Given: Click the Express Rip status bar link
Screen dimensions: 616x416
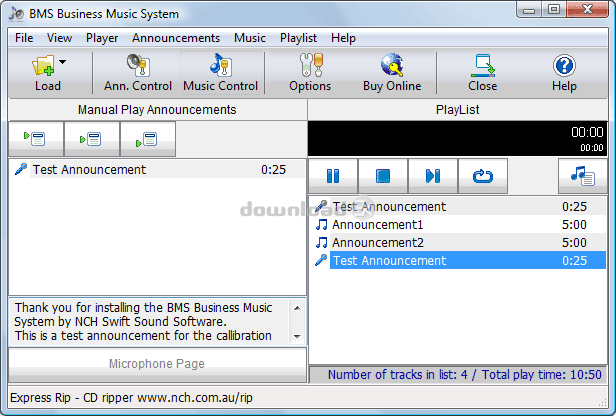Looking at the screenshot, I should point(131,398).
